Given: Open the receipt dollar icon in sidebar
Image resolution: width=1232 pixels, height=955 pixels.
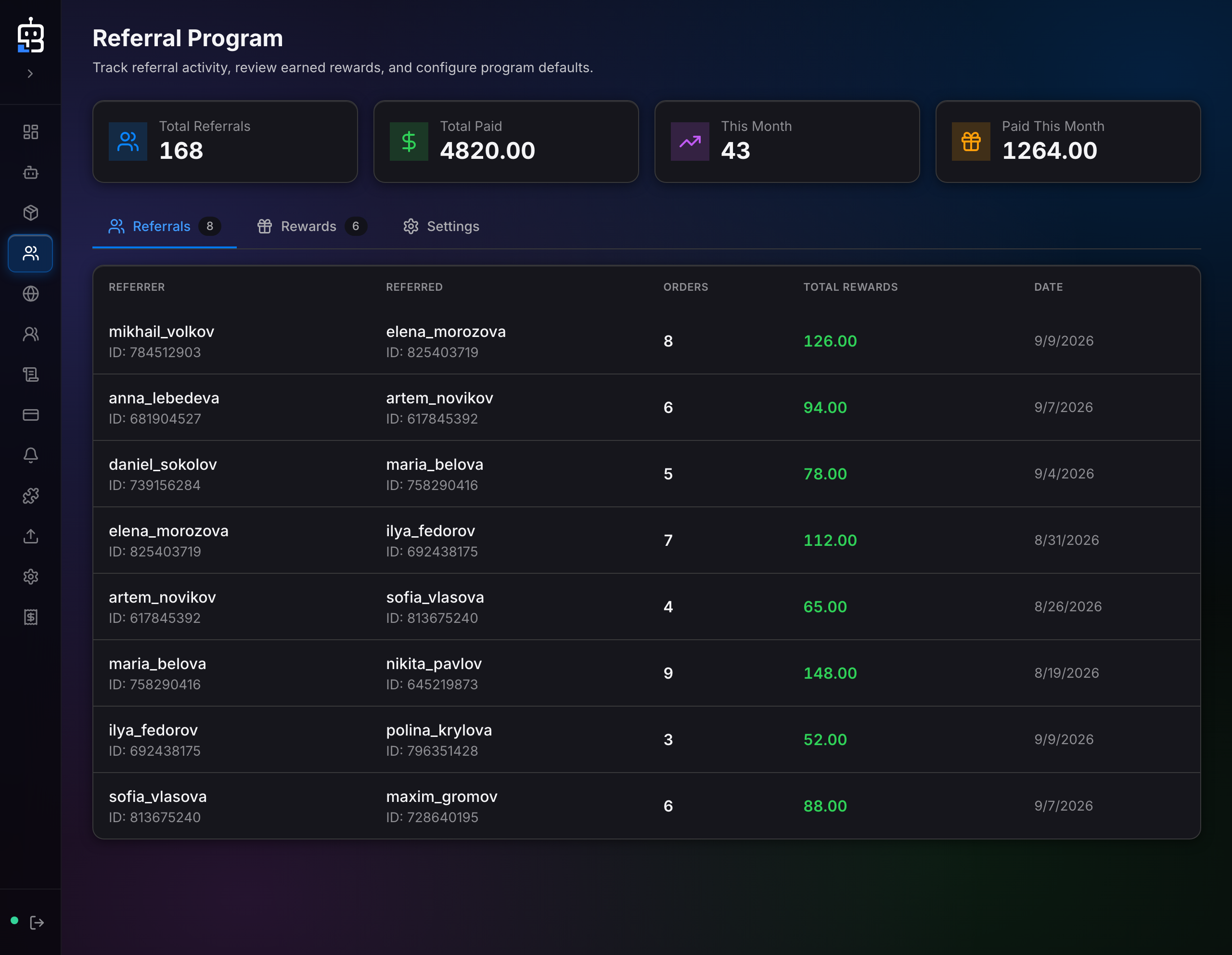Looking at the screenshot, I should (30, 617).
